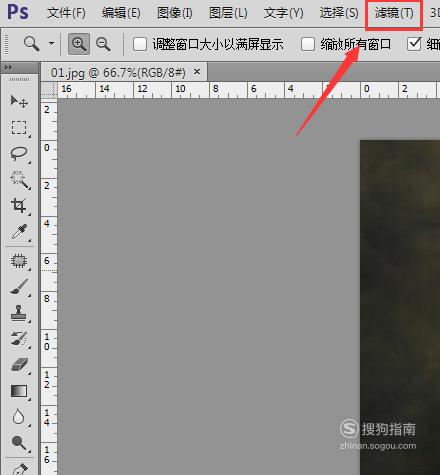
Task: Open the 编辑(E) menu
Action: point(121,13)
